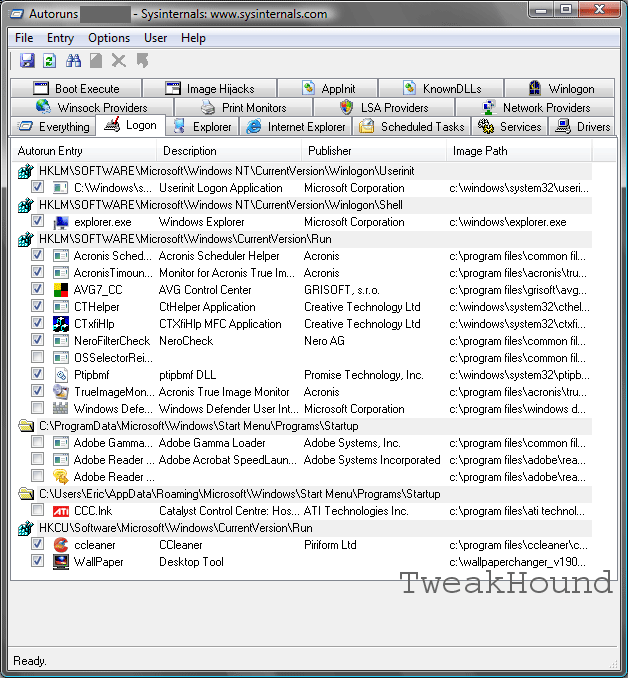Select the Piriform Ltd publisher cell

pos(330,545)
